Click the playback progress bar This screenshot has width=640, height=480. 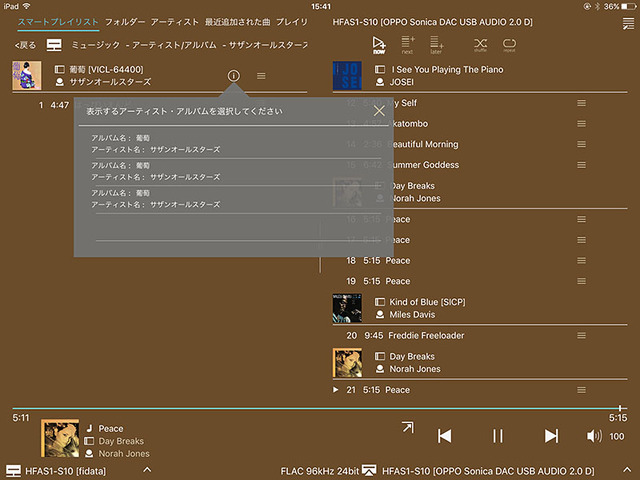tap(320, 408)
